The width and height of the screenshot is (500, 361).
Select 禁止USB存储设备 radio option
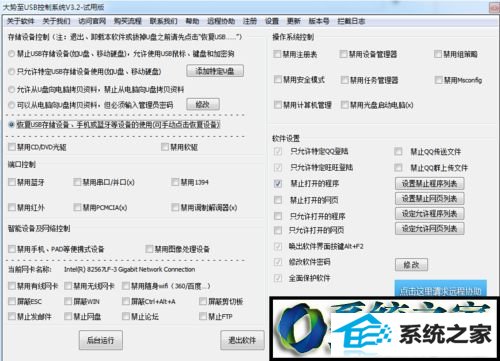(x=12, y=54)
